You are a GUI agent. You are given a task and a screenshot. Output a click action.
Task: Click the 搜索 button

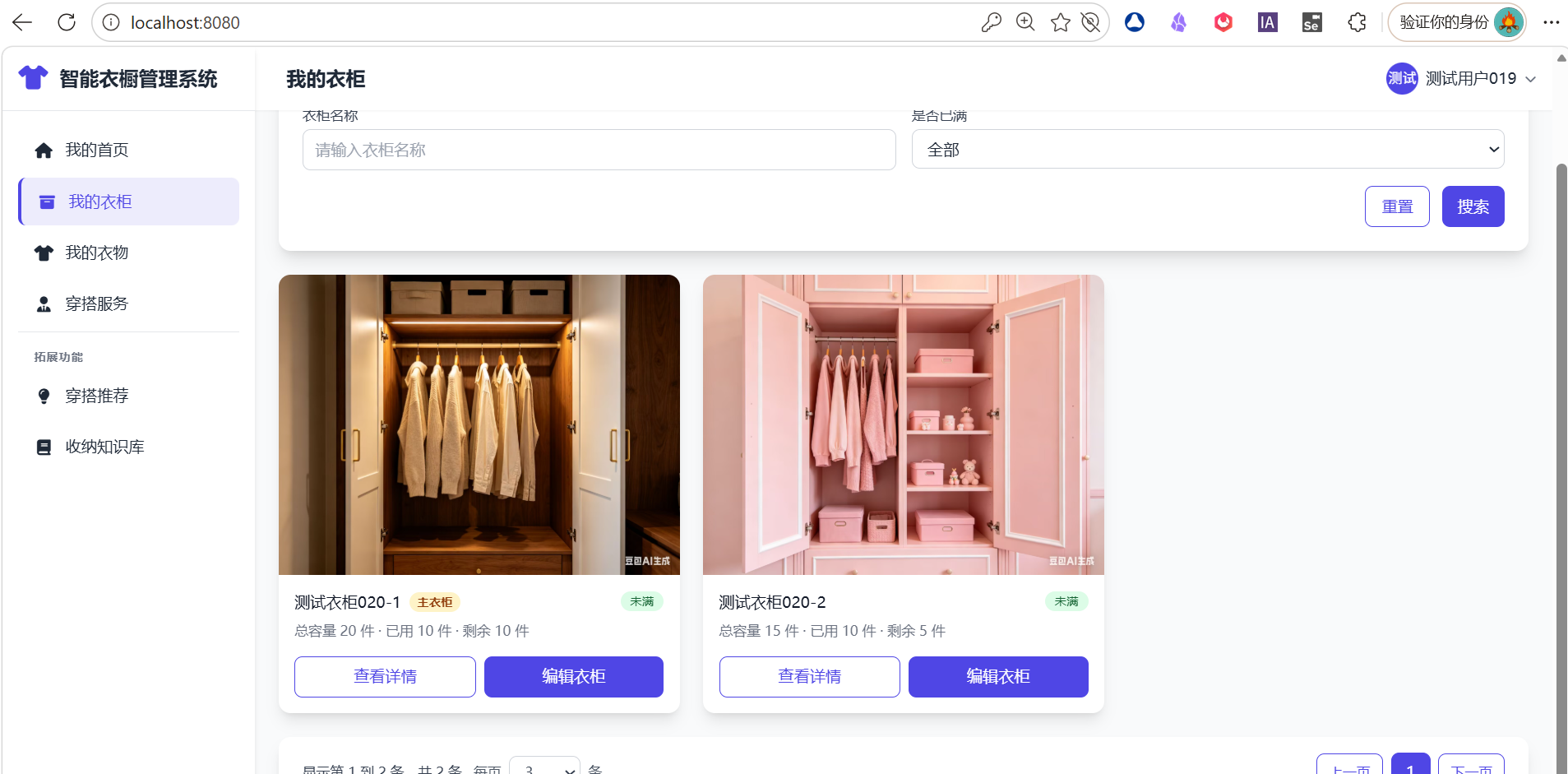coord(1473,206)
